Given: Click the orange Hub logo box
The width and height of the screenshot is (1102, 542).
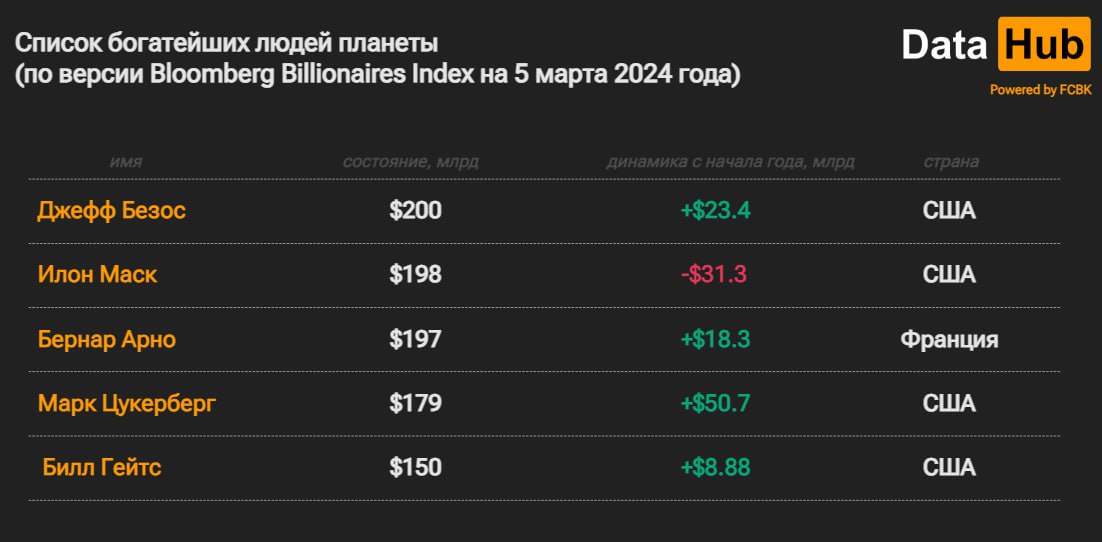Looking at the screenshot, I should 1044,44.
